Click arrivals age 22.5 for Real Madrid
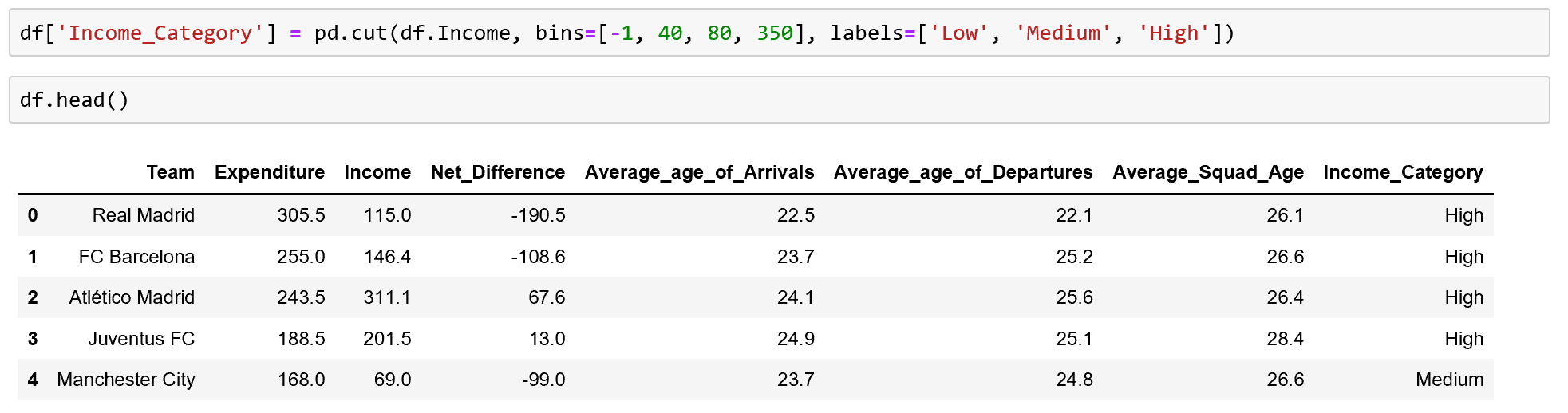Image resolution: width=1568 pixels, height=413 pixels. click(x=796, y=215)
